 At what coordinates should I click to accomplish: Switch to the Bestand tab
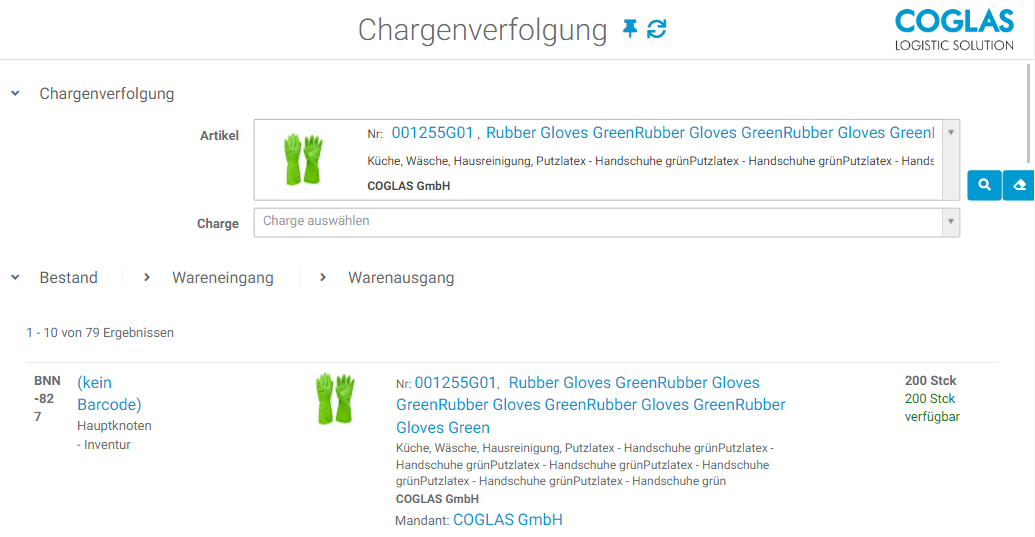pos(69,278)
